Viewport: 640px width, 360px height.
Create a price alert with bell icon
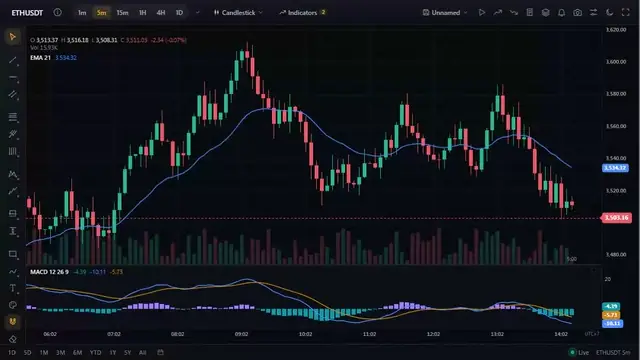click(x=562, y=13)
